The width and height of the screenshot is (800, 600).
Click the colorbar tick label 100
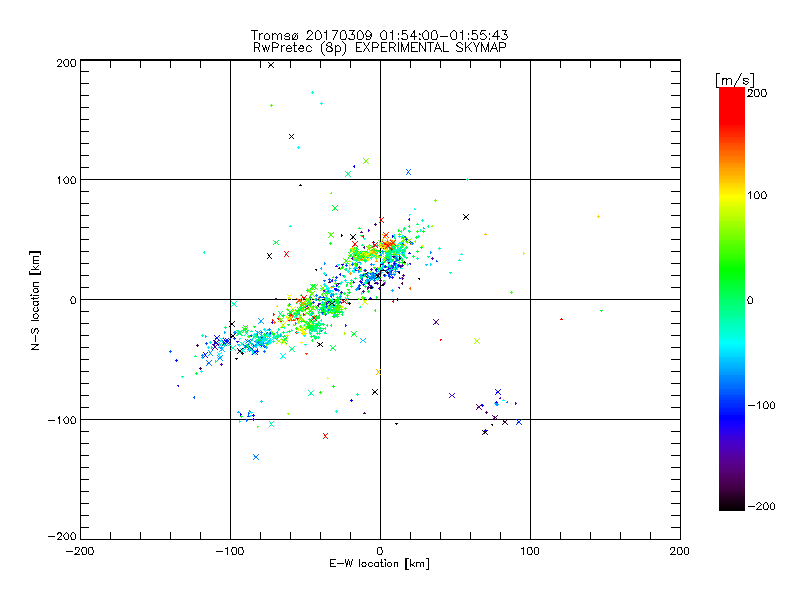click(757, 195)
